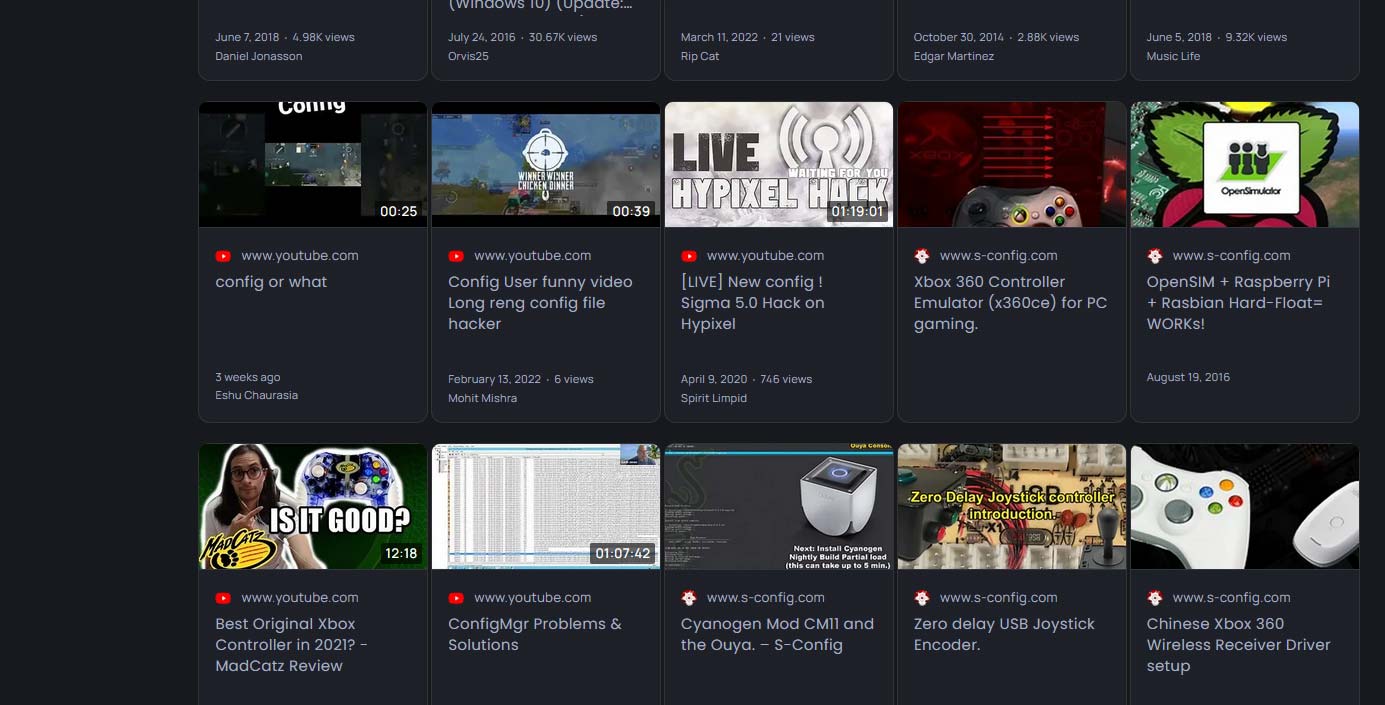Open 'Zero delay USB Joystick Encoder.' link

click(1004, 634)
